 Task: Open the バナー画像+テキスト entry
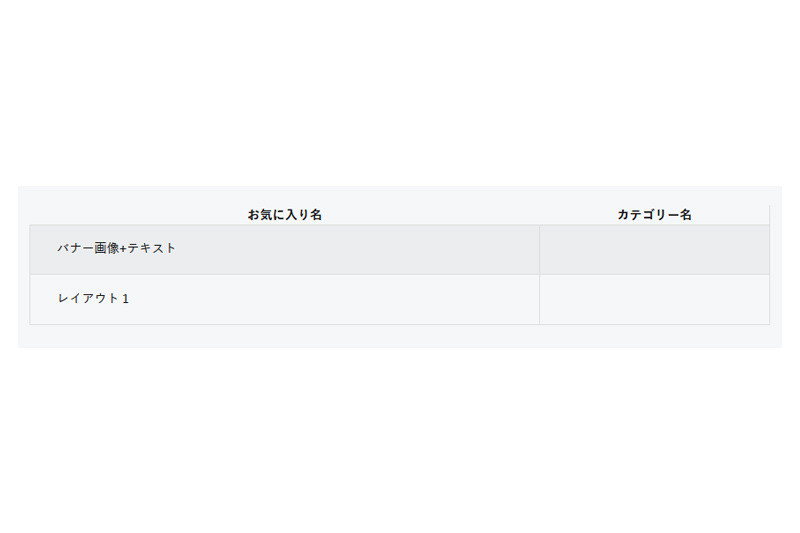tap(116, 249)
